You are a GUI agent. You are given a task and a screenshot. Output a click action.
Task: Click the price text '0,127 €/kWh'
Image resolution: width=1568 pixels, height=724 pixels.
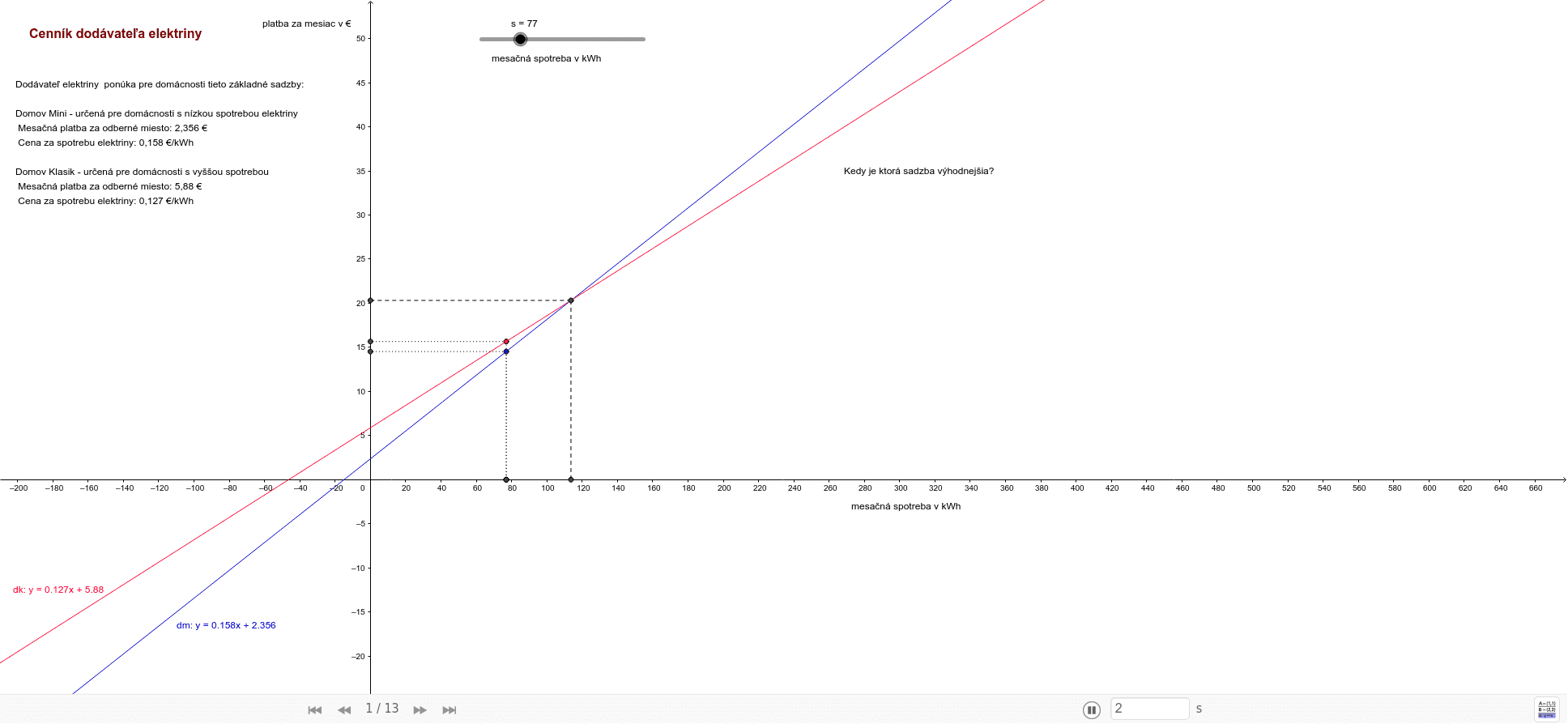(x=166, y=201)
